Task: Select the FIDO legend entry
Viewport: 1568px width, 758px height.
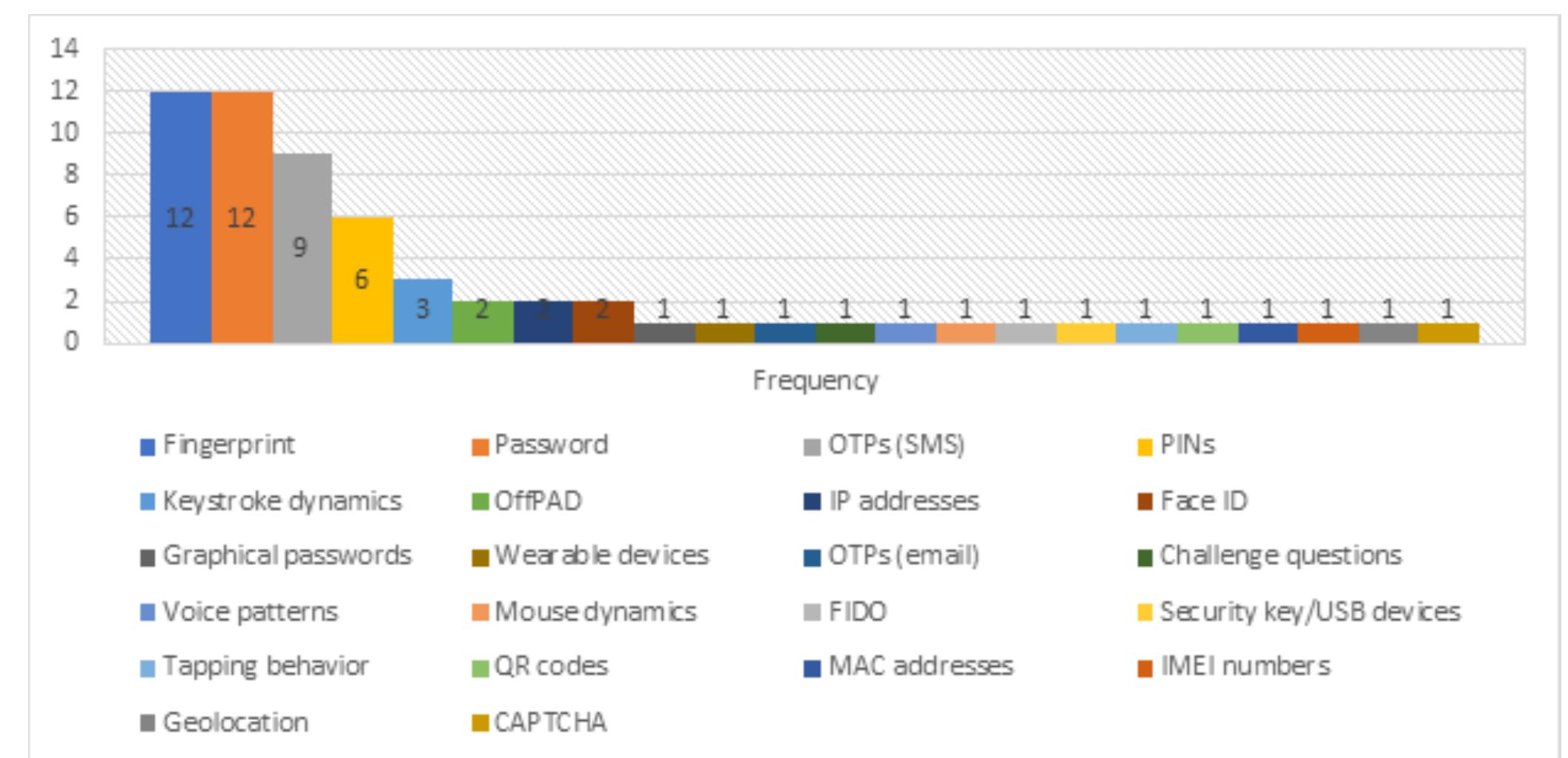Action: pos(845,612)
